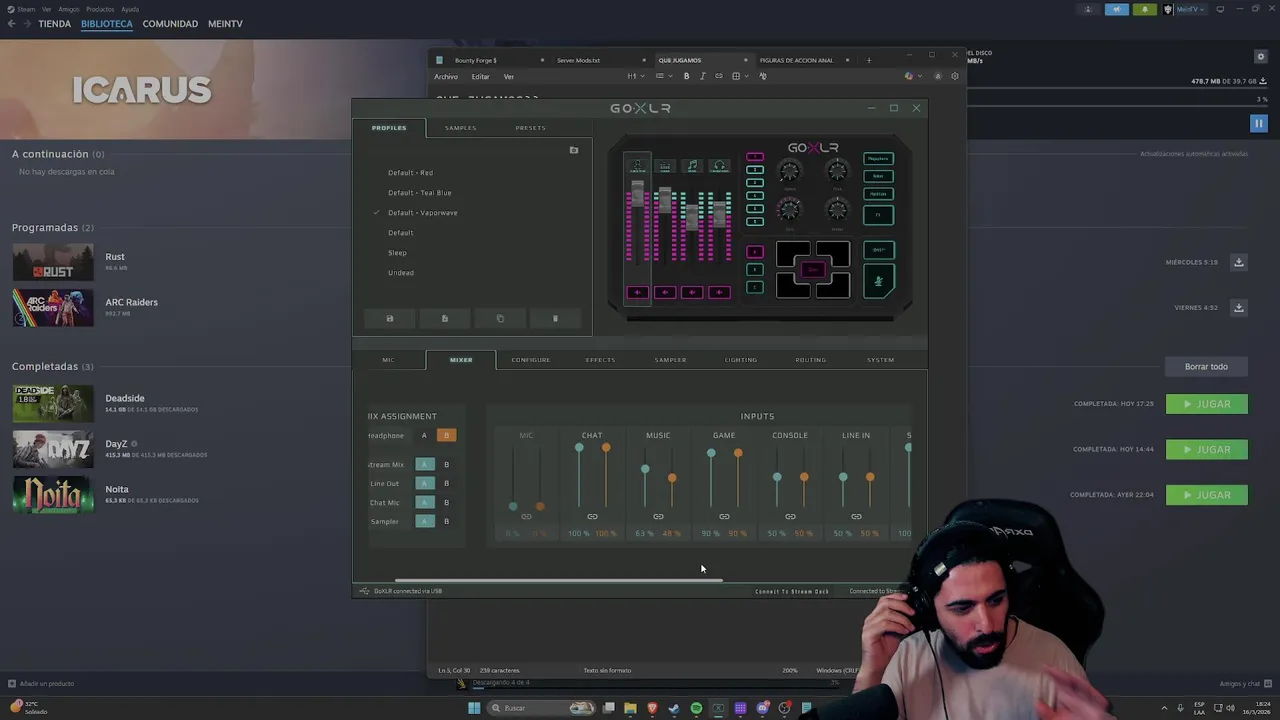Link the GAME input faders
The width and height of the screenshot is (1280, 720).
(x=724, y=517)
